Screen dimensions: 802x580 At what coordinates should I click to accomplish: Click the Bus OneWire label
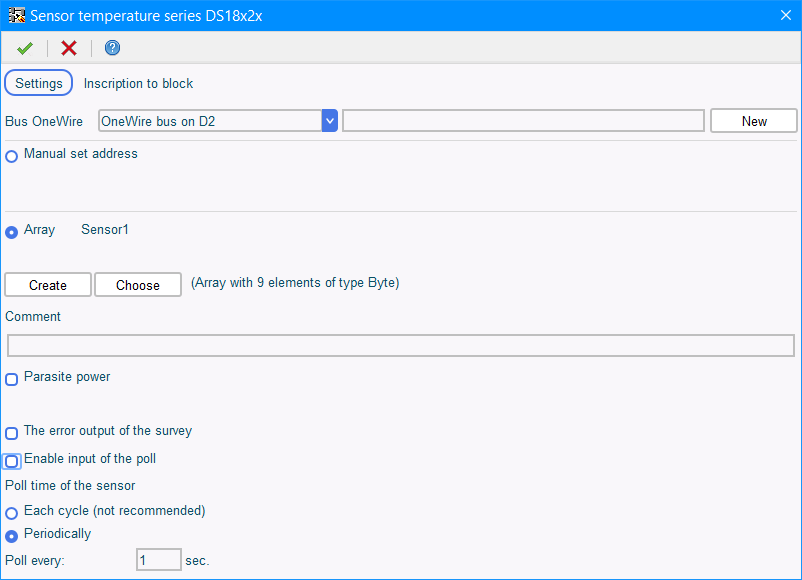44,121
